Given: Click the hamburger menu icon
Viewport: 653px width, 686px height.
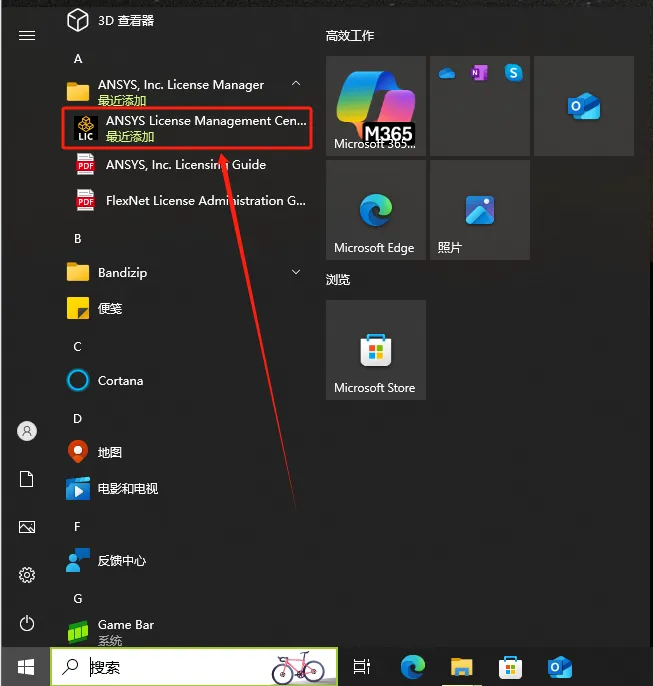Looking at the screenshot, I should pyautogui.click(x=27, y=35).
